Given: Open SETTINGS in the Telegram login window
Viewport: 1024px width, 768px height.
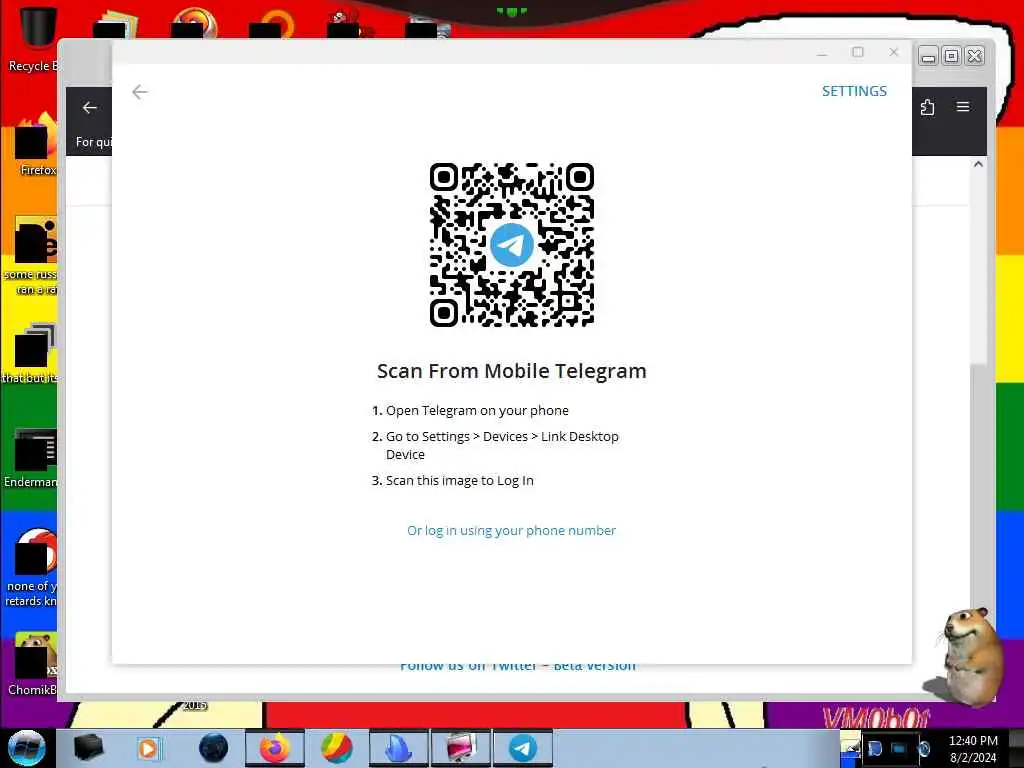Looking at the screenshot, I should pos(854,91).
